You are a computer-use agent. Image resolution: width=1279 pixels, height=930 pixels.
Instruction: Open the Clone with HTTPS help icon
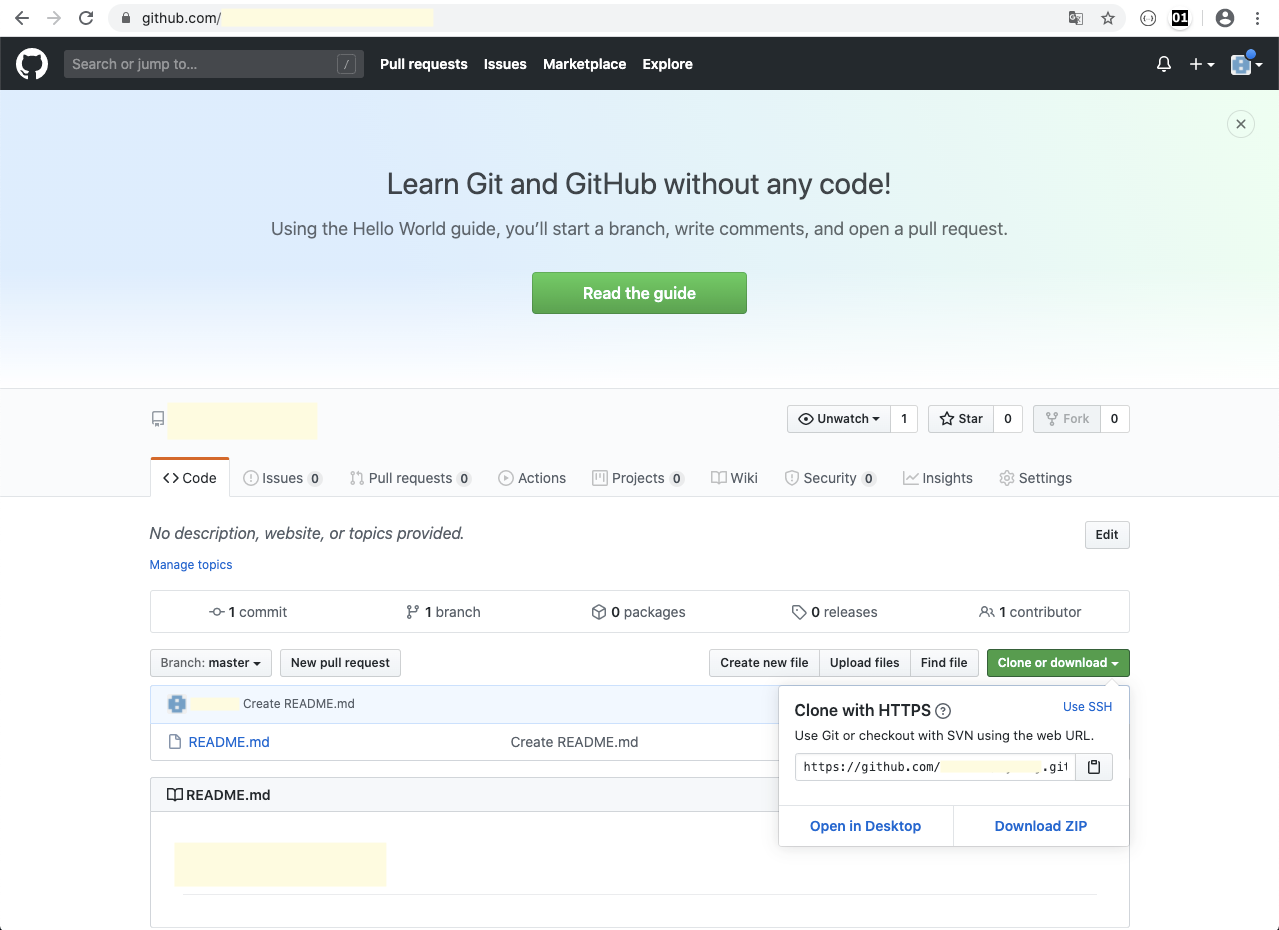point(942,711)
